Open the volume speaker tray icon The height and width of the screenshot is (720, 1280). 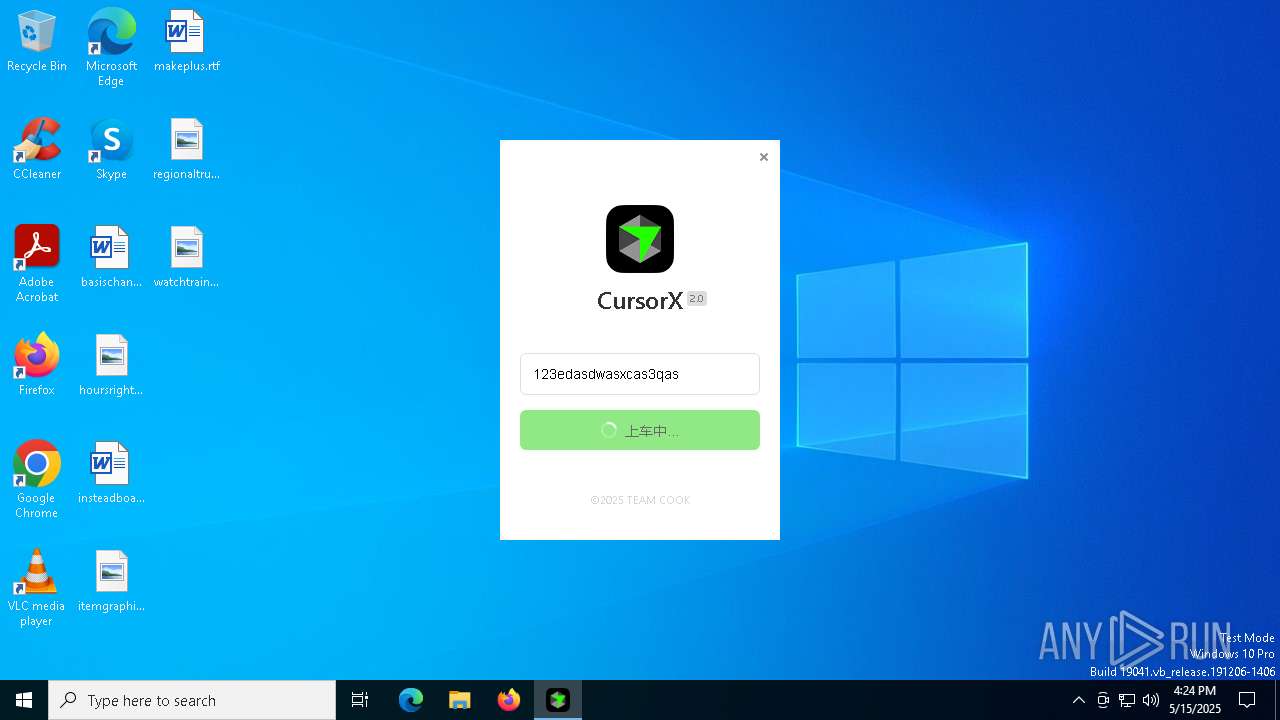click(1151, 700)
